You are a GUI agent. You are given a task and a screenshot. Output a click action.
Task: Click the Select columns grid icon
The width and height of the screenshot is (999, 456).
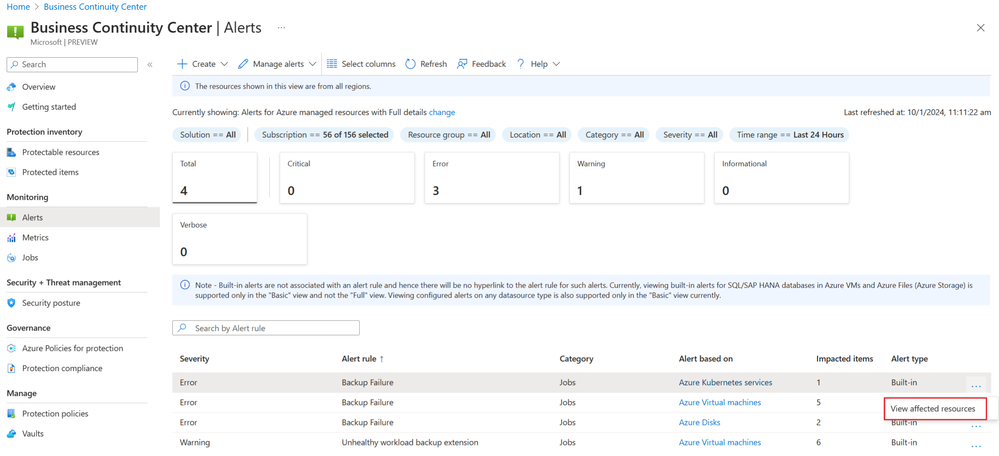pyautogui.click(x=331, y=64)
